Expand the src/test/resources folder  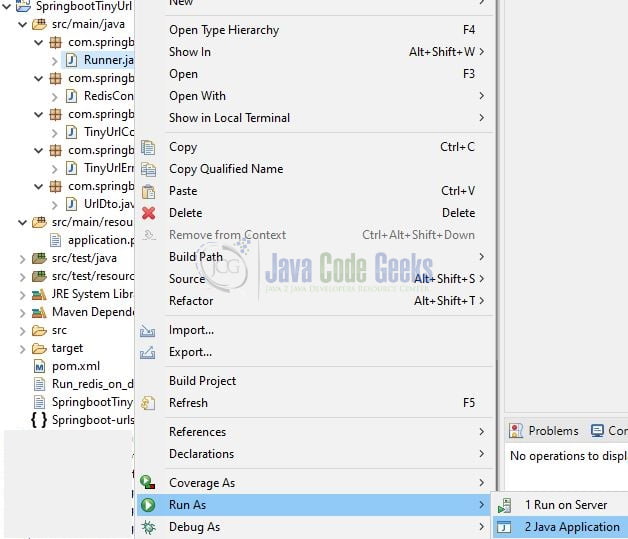(x=22, y=277)
